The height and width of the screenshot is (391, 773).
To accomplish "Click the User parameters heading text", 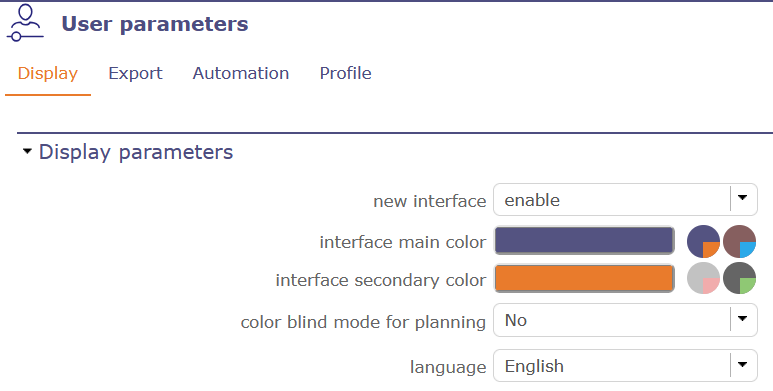I will tap(155, 24).
